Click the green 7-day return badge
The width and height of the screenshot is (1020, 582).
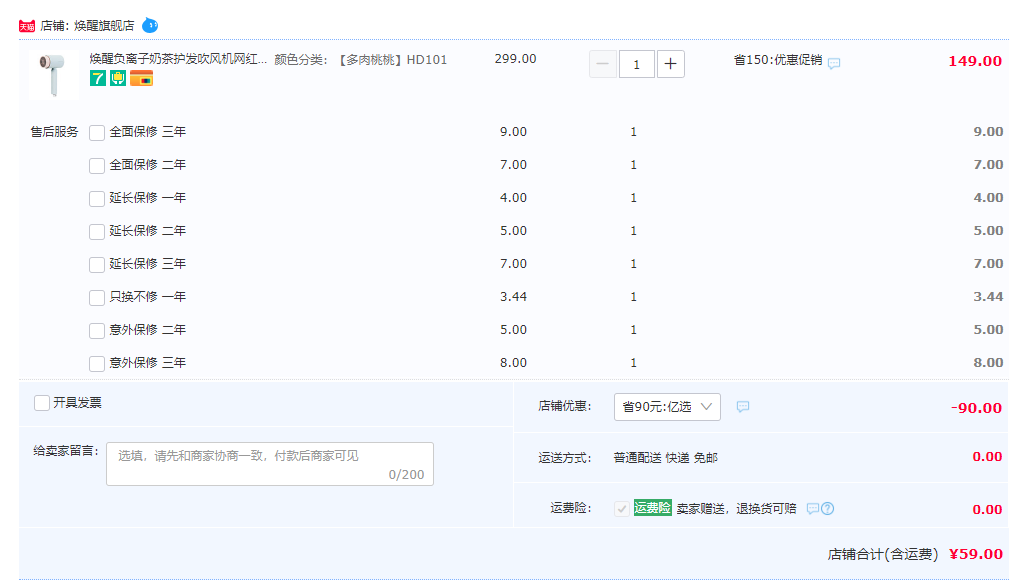(x=98, y=79)
